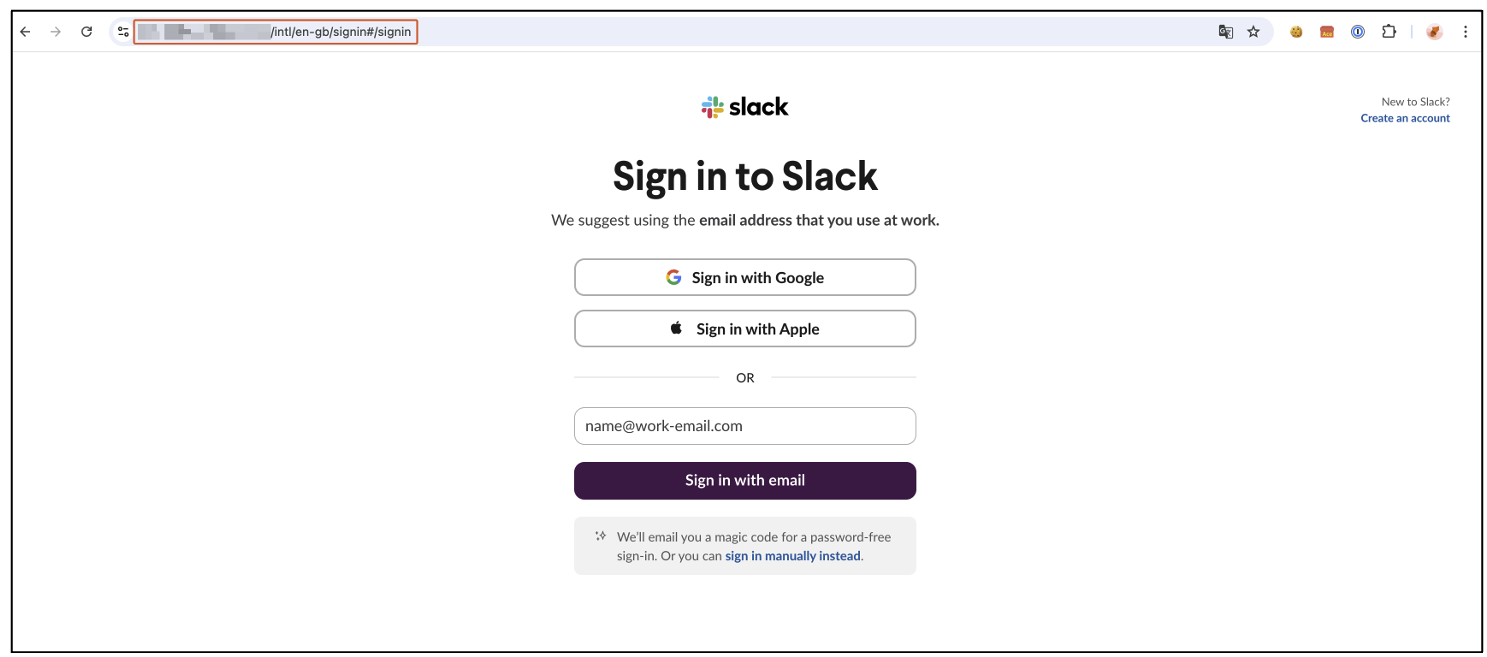This screenshot has height=657, width=1487.
Task: Click the site permissions icon in the address bar
Action: pos(122,31)
